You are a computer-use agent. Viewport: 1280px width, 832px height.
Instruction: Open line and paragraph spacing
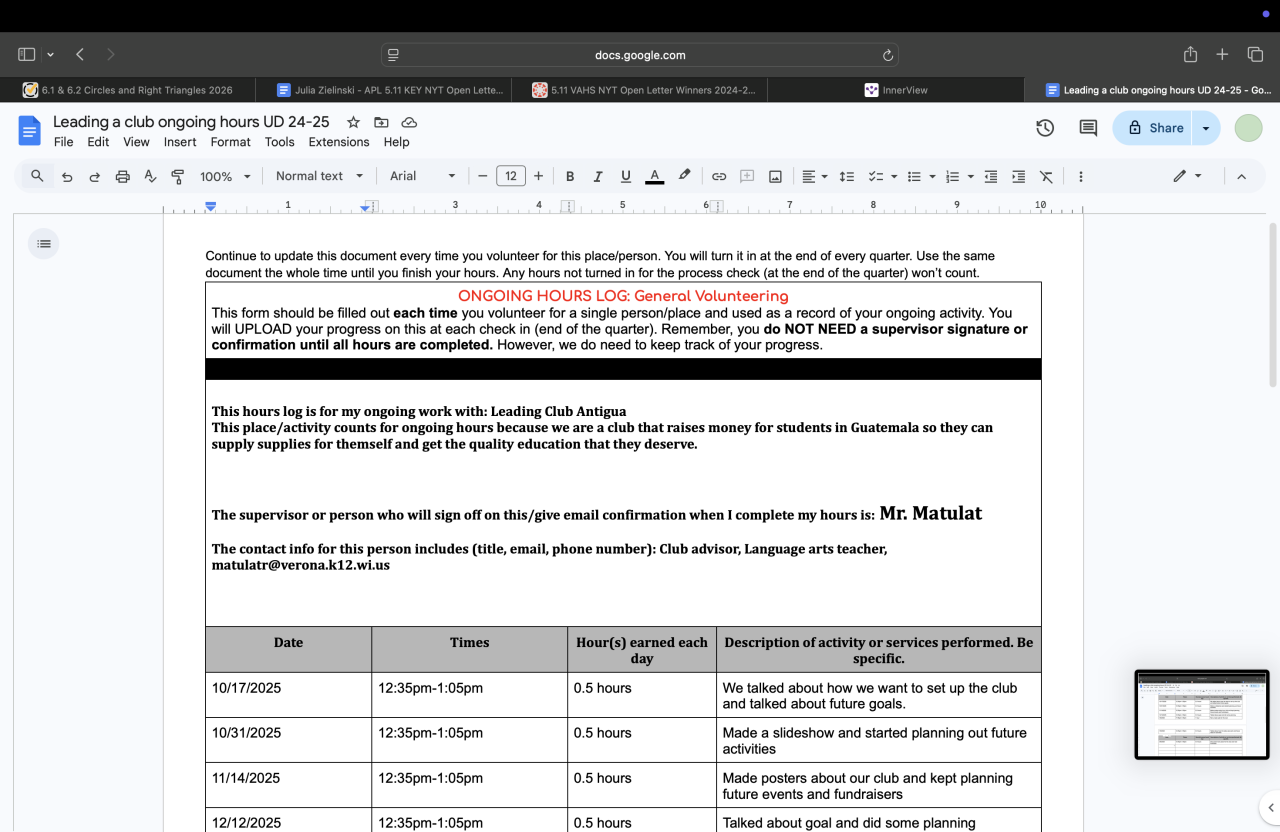pyautogui.click(x=846, y=176)
